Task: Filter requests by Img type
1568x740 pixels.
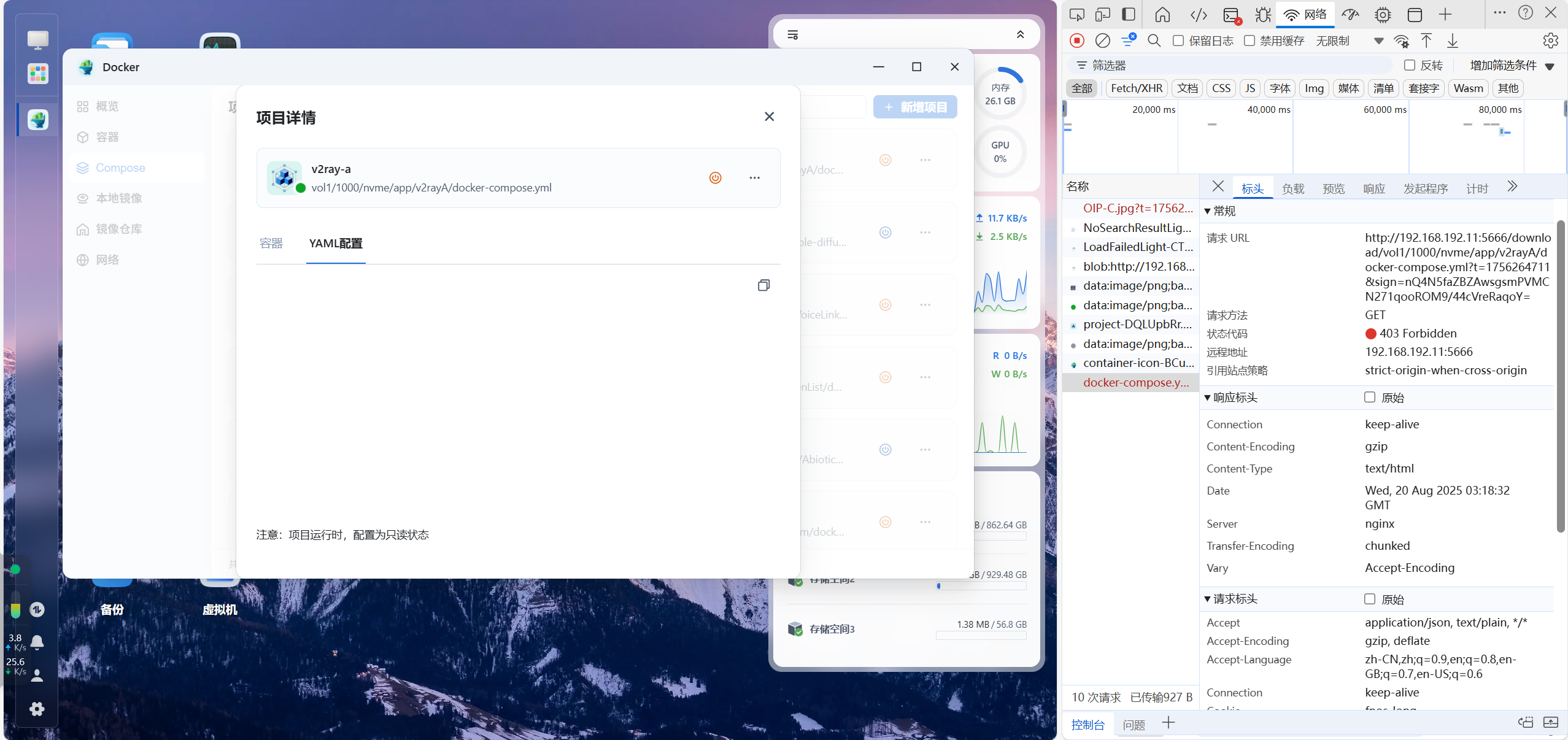Action: click(1314, 88)
